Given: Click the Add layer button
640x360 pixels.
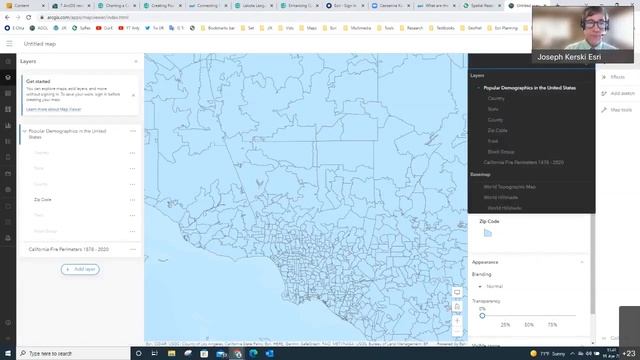Looking at the screenshot, I should (x=80, y=269).
